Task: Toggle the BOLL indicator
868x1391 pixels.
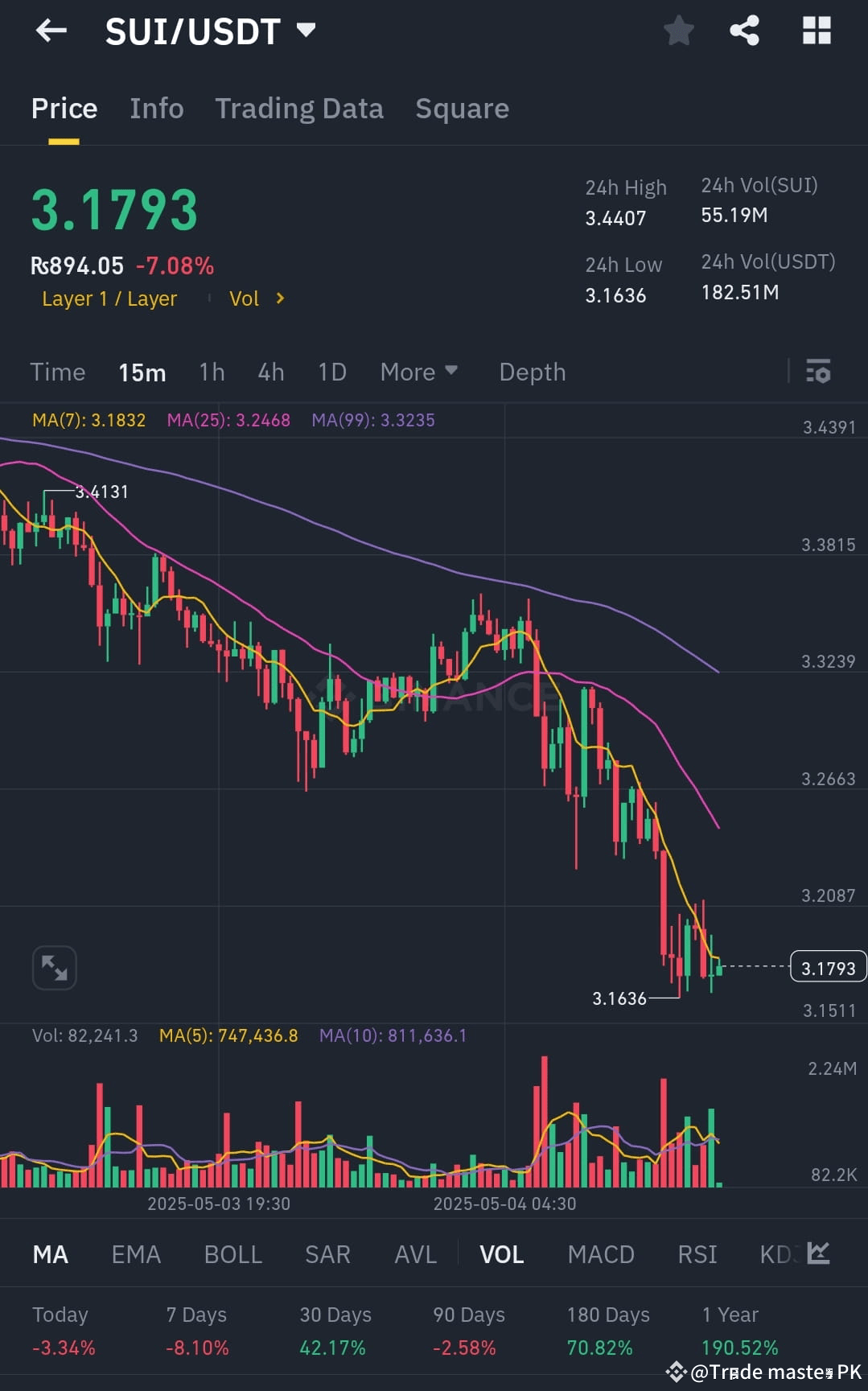Action: click(x=232, y=1254)
